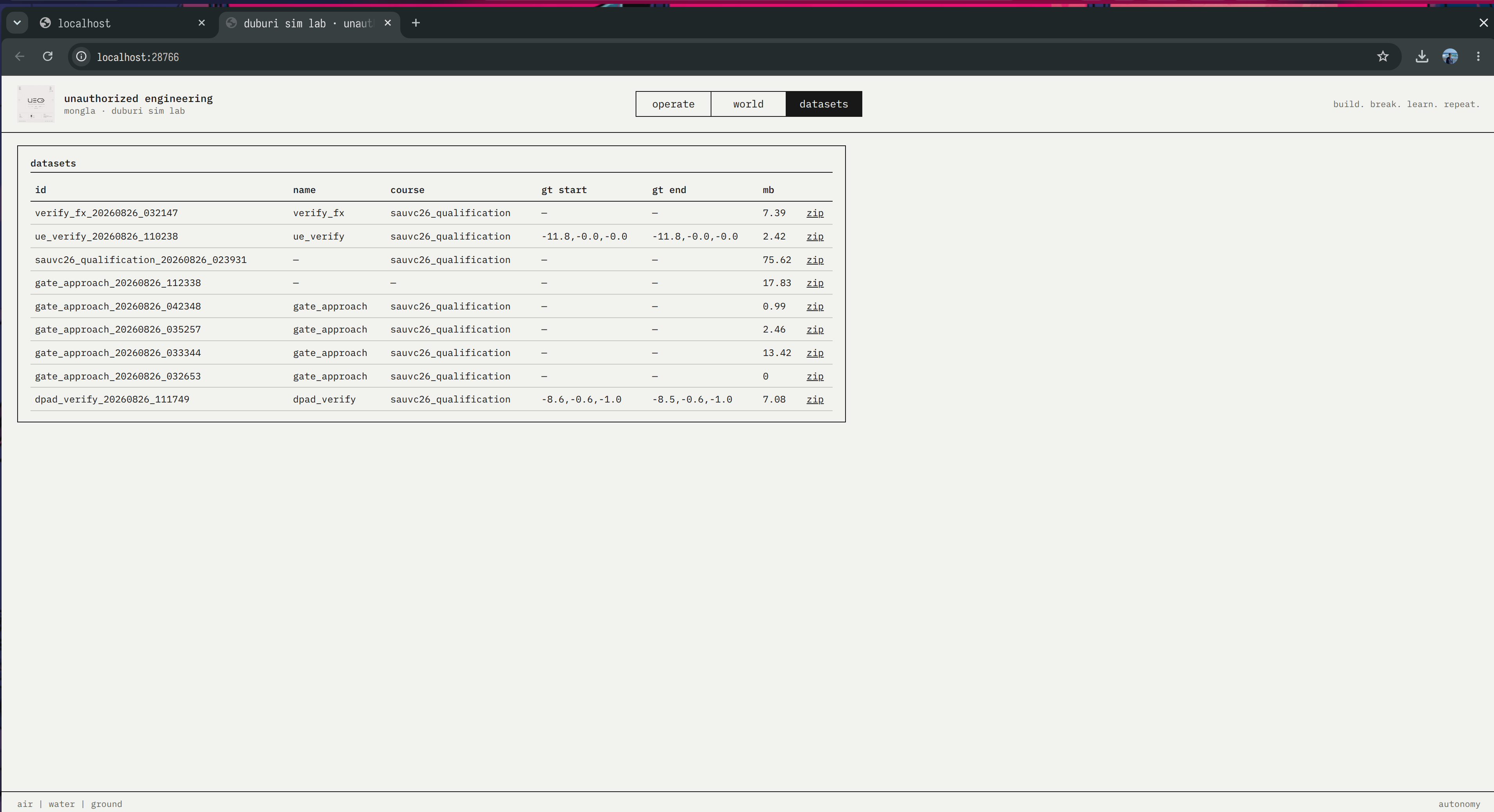Click gt start value -8.6,-0.6,-1.0

[581, 399]
